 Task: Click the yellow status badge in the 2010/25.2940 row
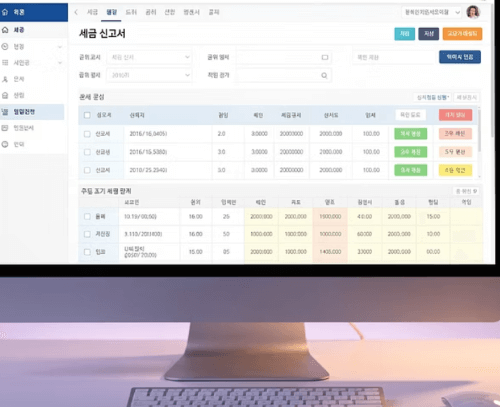point(455,170)
